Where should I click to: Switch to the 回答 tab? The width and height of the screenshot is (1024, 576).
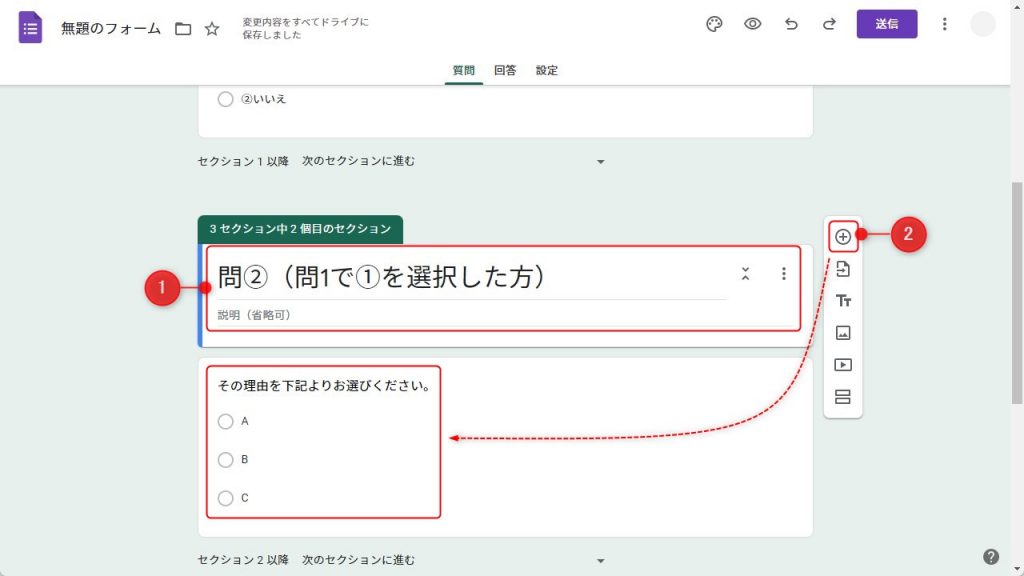[x=505, y=71]
